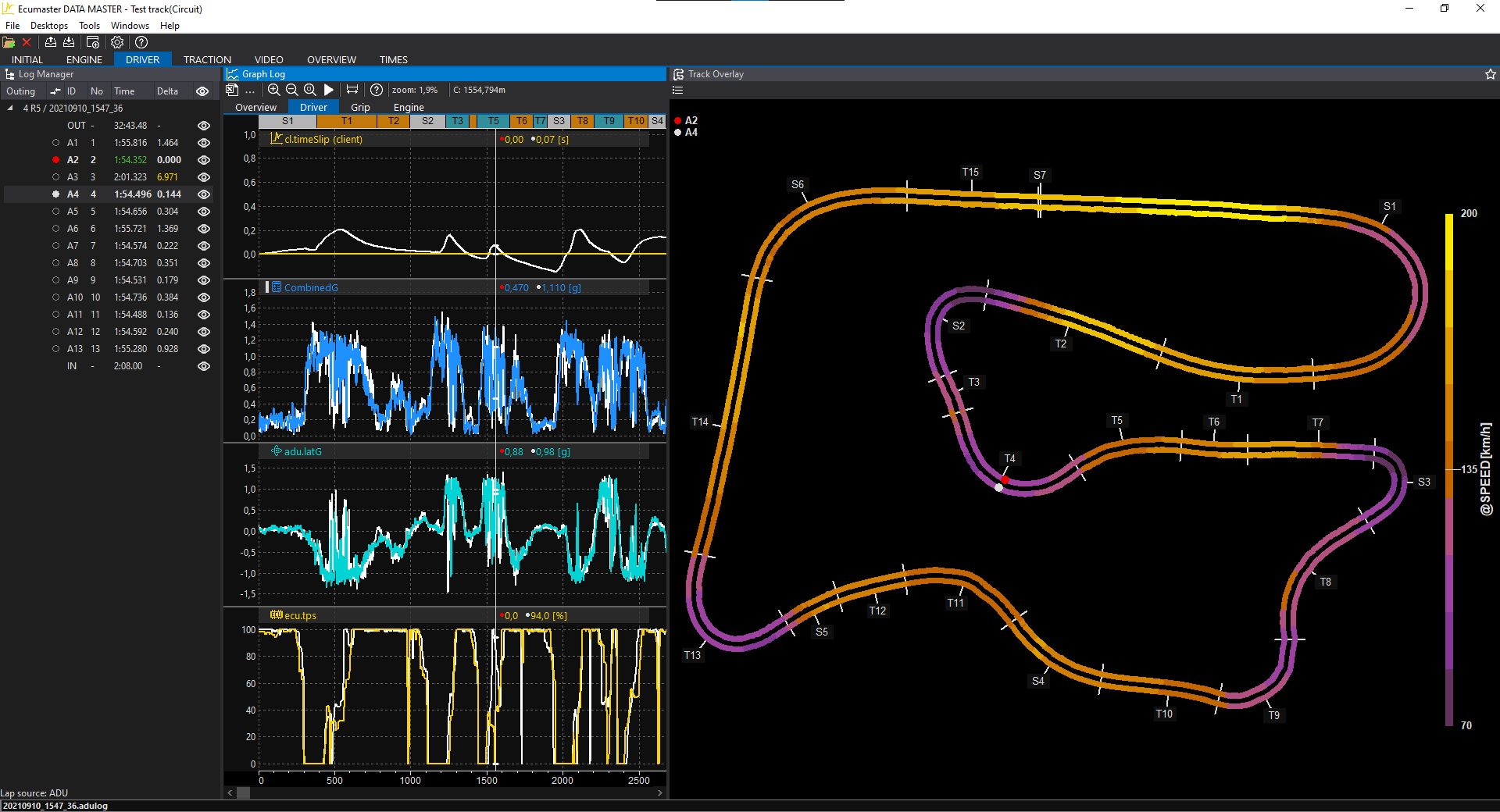The image size is (1500, 812).
Task: Collapse the 4 R5 / 20210910_1547_36 tree node
Action: click(10, 109)
